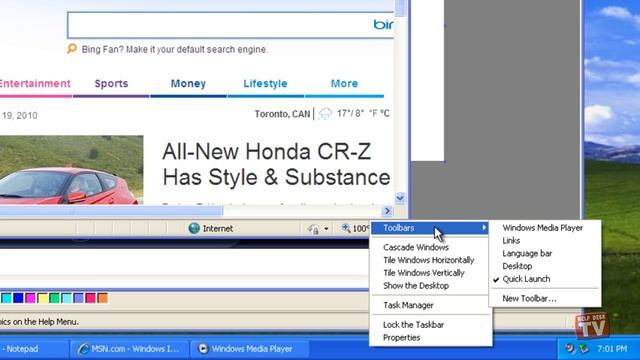Open the Lifestyle tab on MSN

tap(265, 84)
